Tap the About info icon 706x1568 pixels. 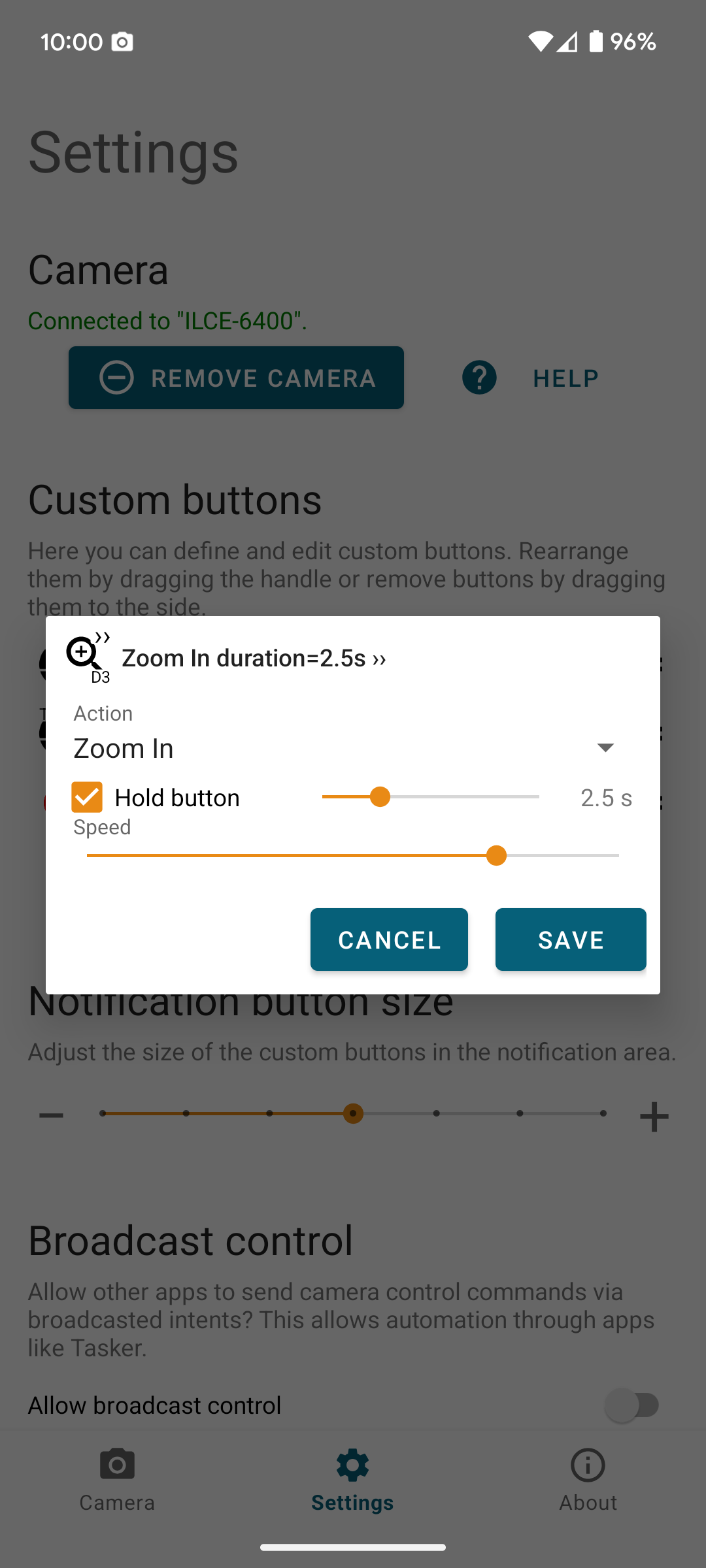[588, 1464]
